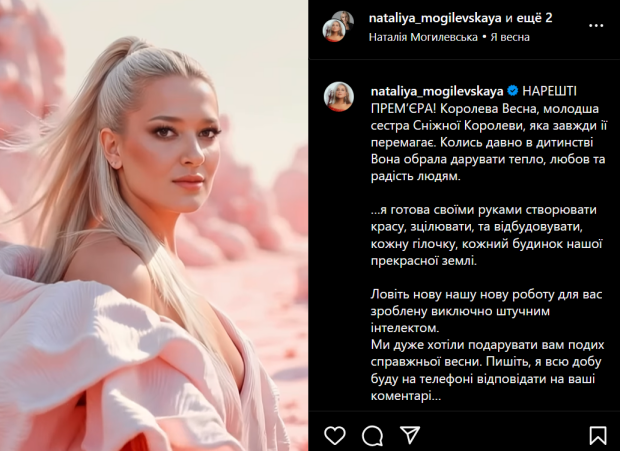Screen dimensions: 620x451
Task: Open comments via the speech bubble icon
Action: coord(372,436)
